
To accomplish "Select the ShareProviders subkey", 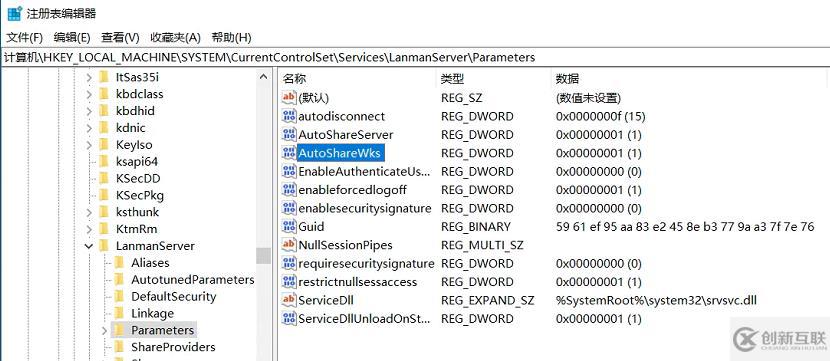I will [x=173, y=347].
